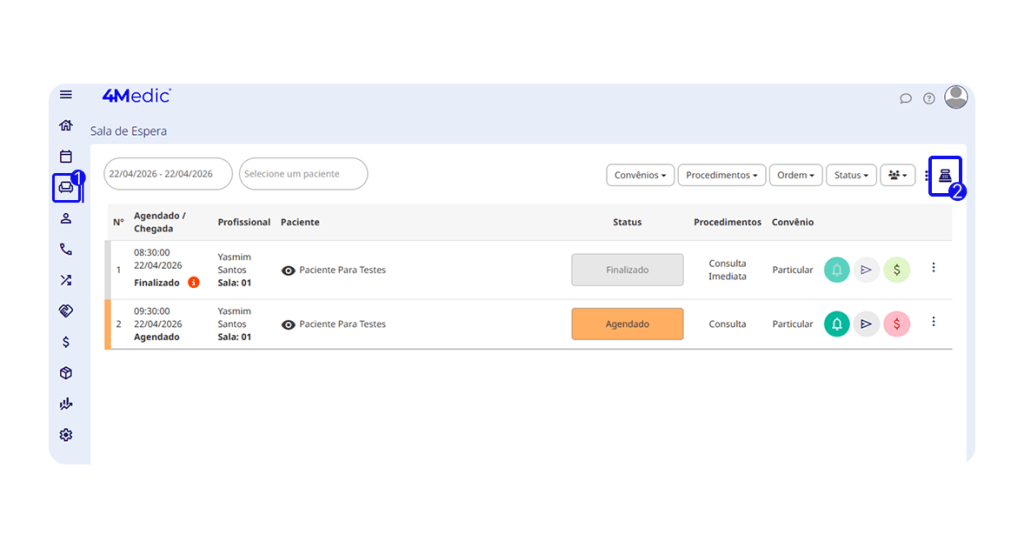Open the three-dot menu on the Finalizado row
This screenshot has width=1024, height=548.
click(933, 268)
